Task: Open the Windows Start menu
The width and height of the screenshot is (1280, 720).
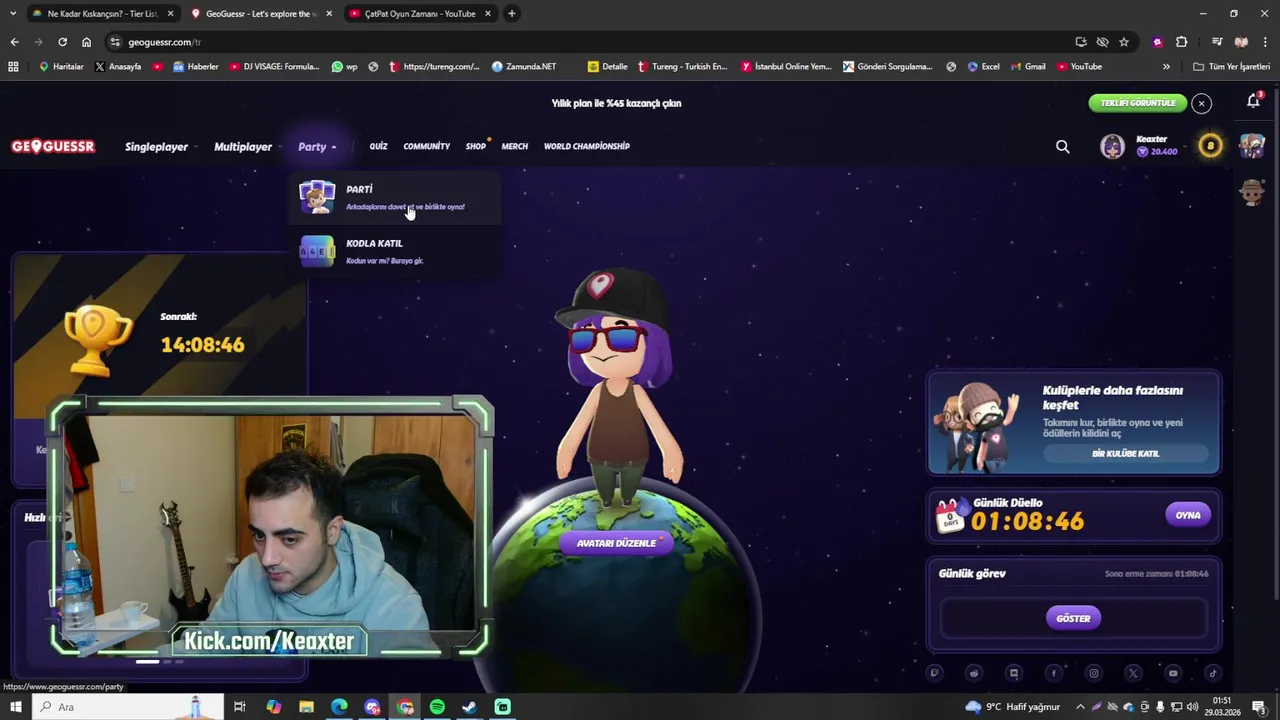Action: point(15,707)
